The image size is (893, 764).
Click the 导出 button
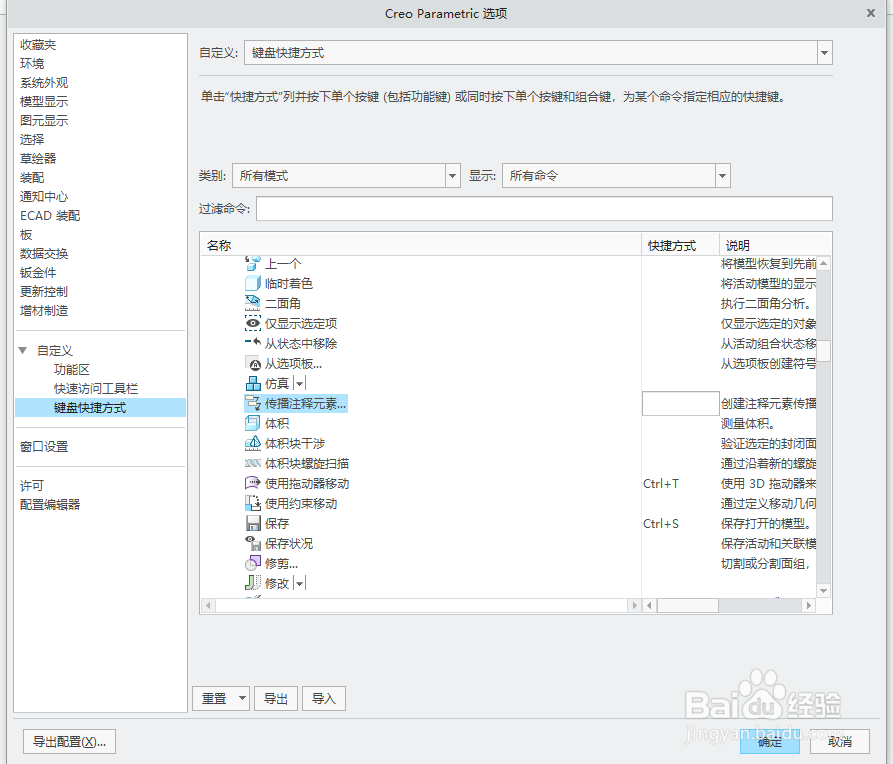[x=276, y=698]
